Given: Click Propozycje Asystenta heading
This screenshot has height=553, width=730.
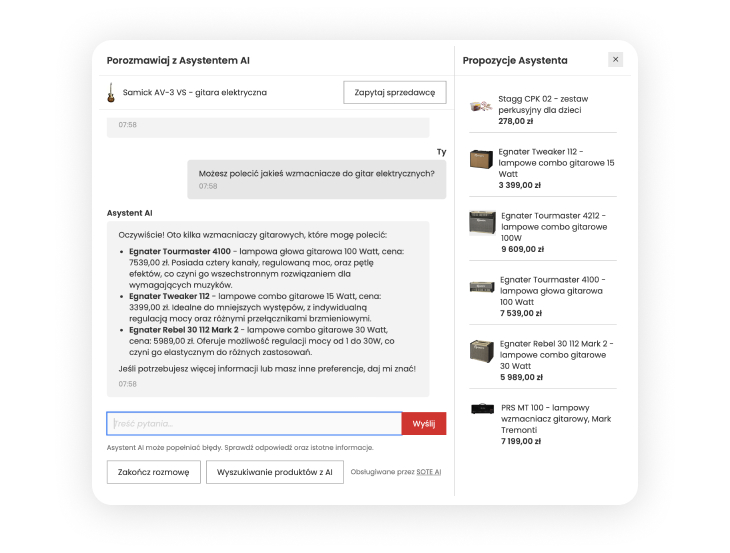Looking at the screenshot, I should [515, 61].
